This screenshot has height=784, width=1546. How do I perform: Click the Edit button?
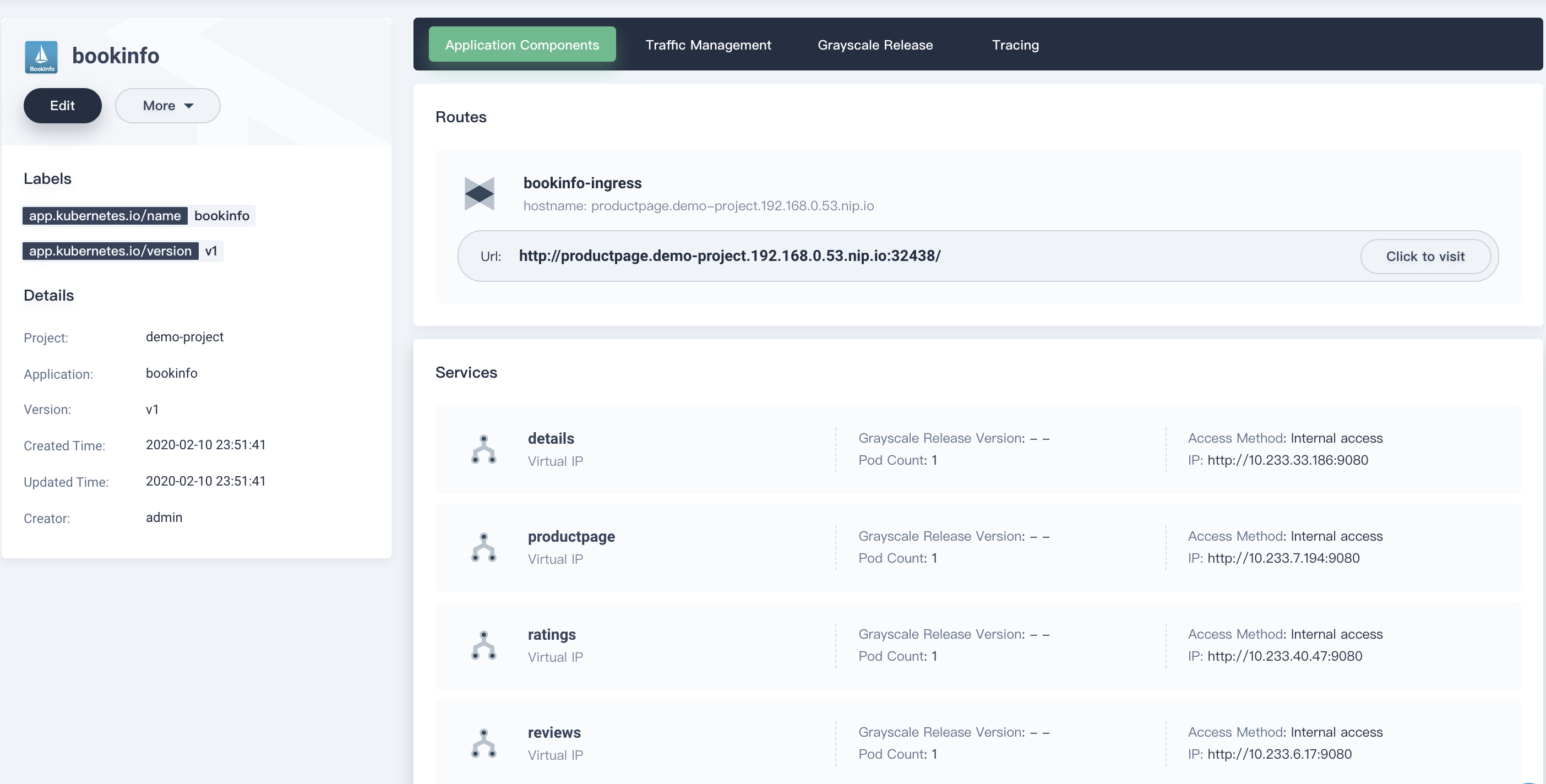[62, 106]
